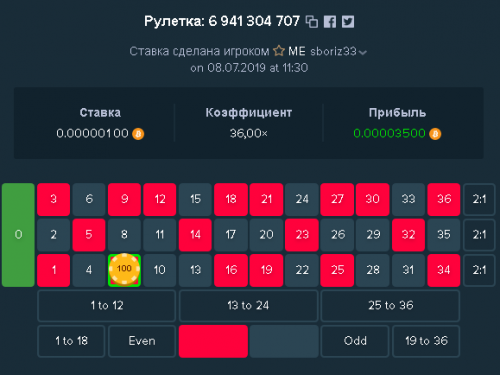
Task: Select black number 28
Action: tap(373, 270)
